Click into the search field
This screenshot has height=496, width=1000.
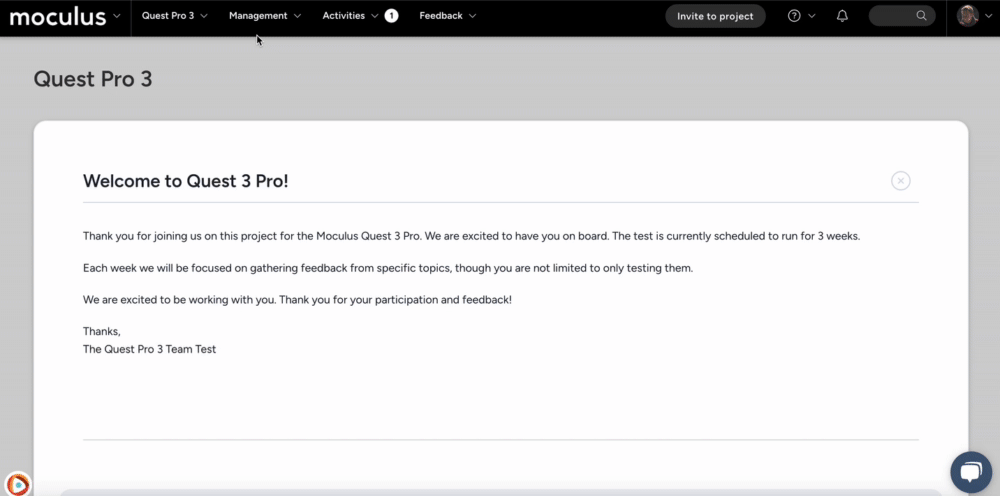click(902, 16)
